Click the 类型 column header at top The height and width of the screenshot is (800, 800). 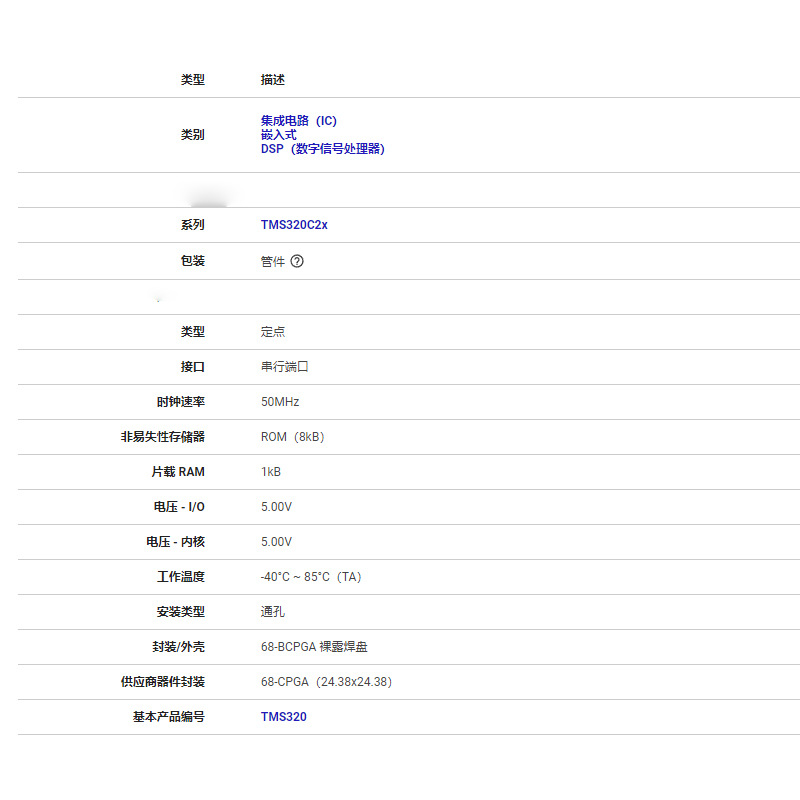pyautogui.click(x=193, y=80)
